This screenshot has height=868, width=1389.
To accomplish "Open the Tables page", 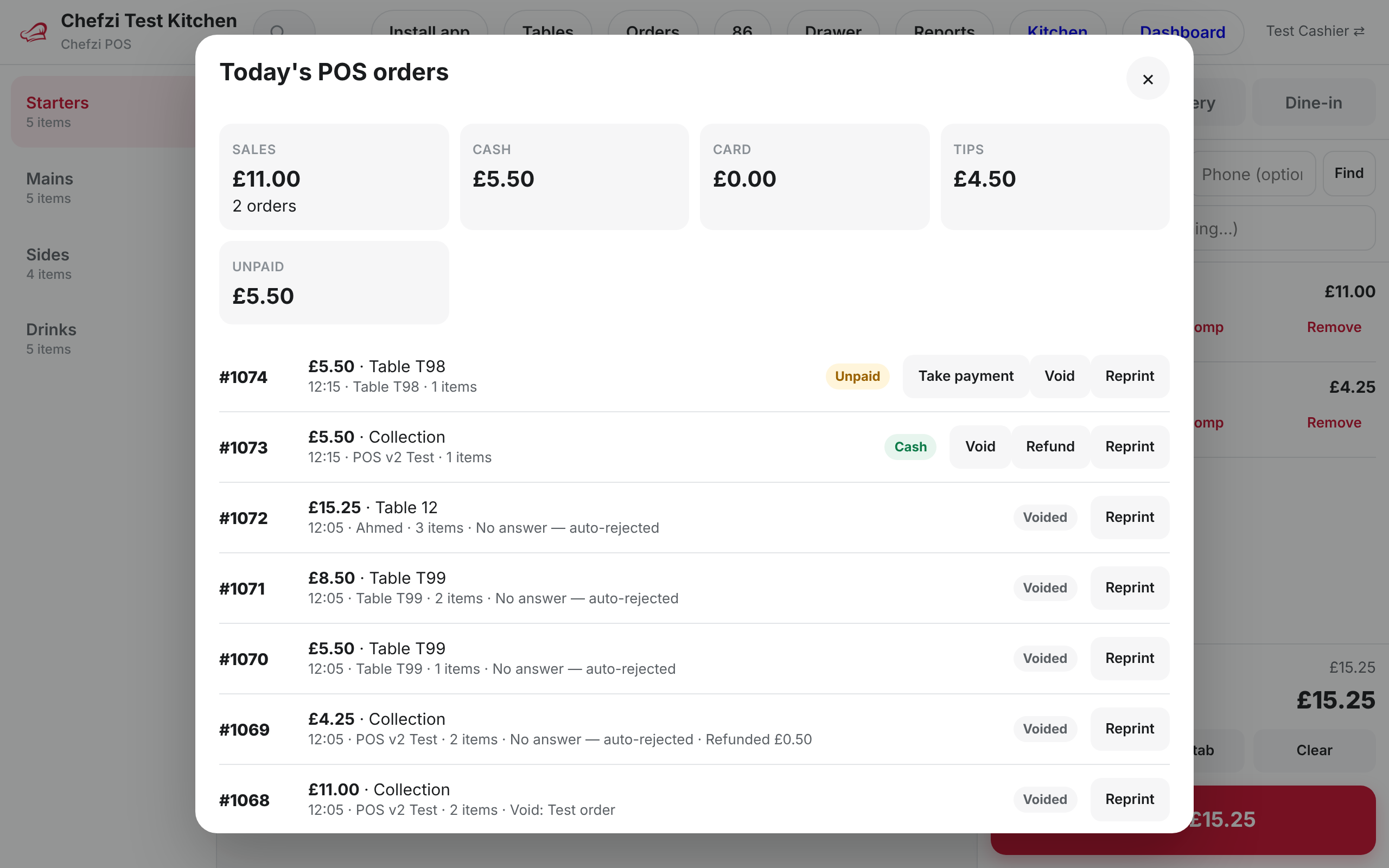I will click(547, 32).
